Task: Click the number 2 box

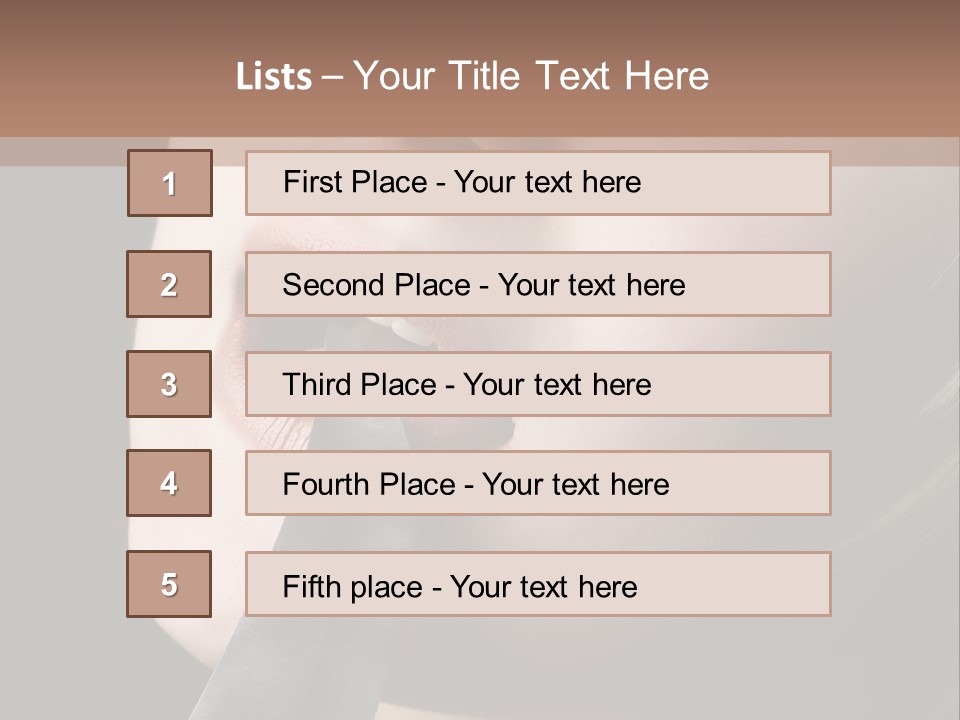Action: [x=169, y=284]
